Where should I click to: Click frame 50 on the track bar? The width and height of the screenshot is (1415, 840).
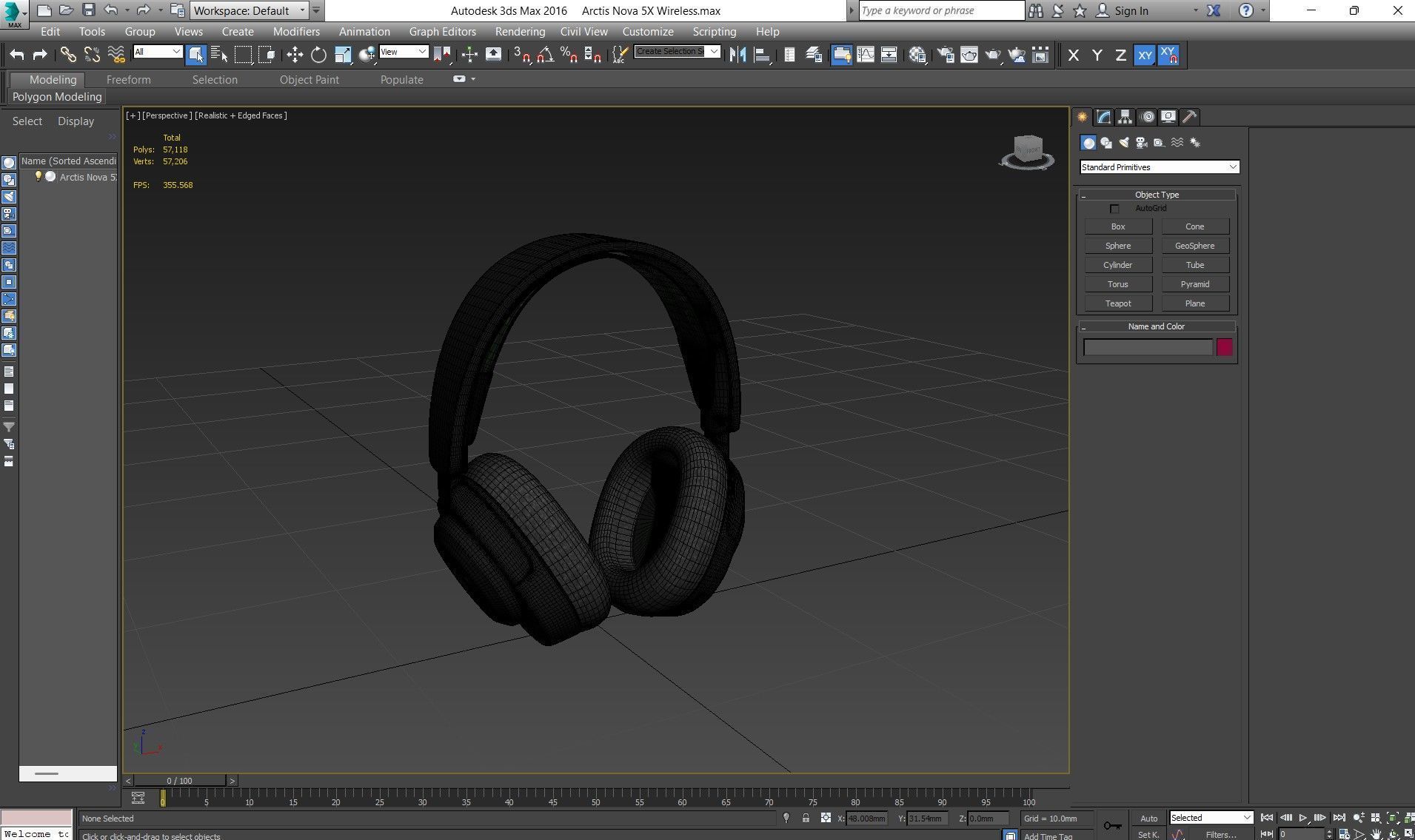click(x=595, y=799)
